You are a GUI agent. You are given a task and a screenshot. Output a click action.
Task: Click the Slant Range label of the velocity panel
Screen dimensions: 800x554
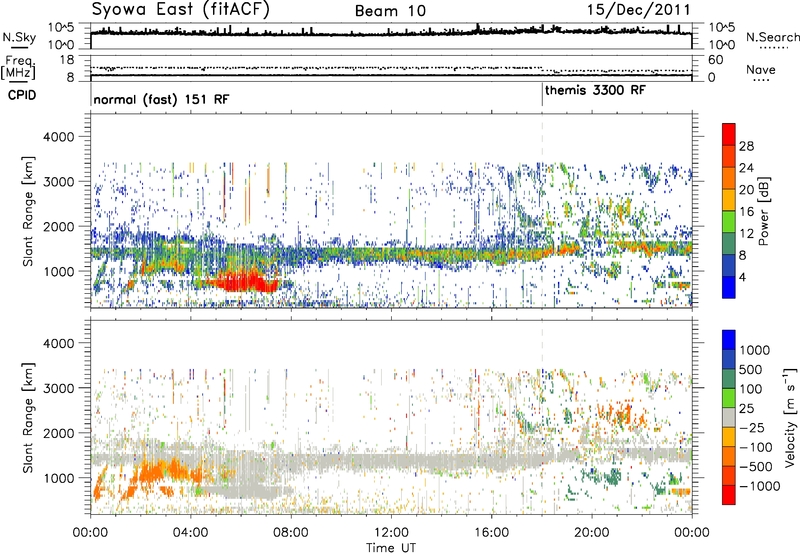point(28,417)
